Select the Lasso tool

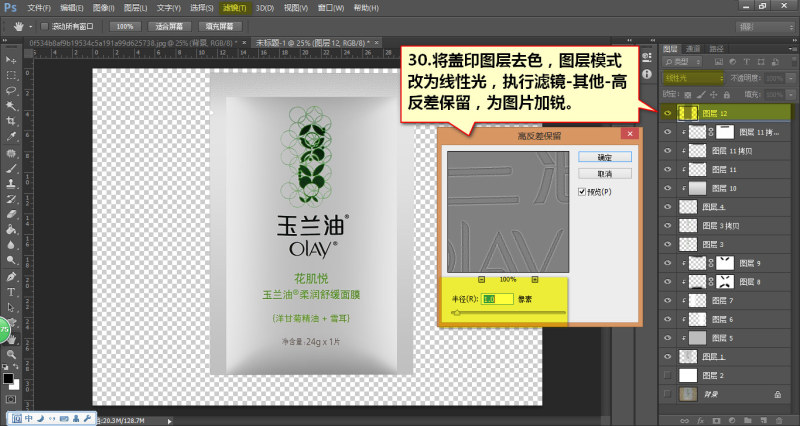click(x=11, y=90)
